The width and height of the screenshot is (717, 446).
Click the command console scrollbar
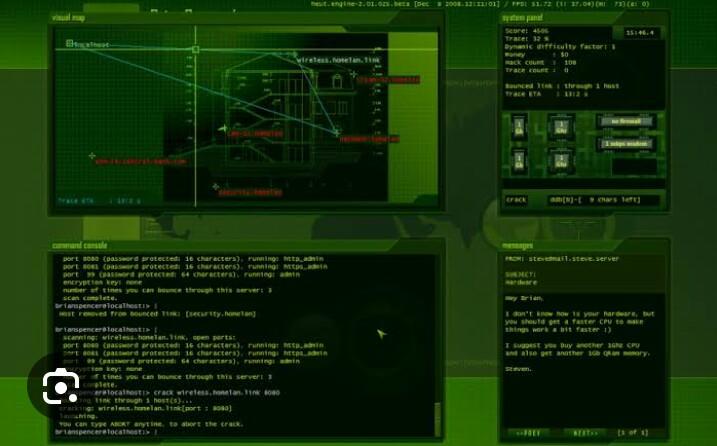point(438,419)
